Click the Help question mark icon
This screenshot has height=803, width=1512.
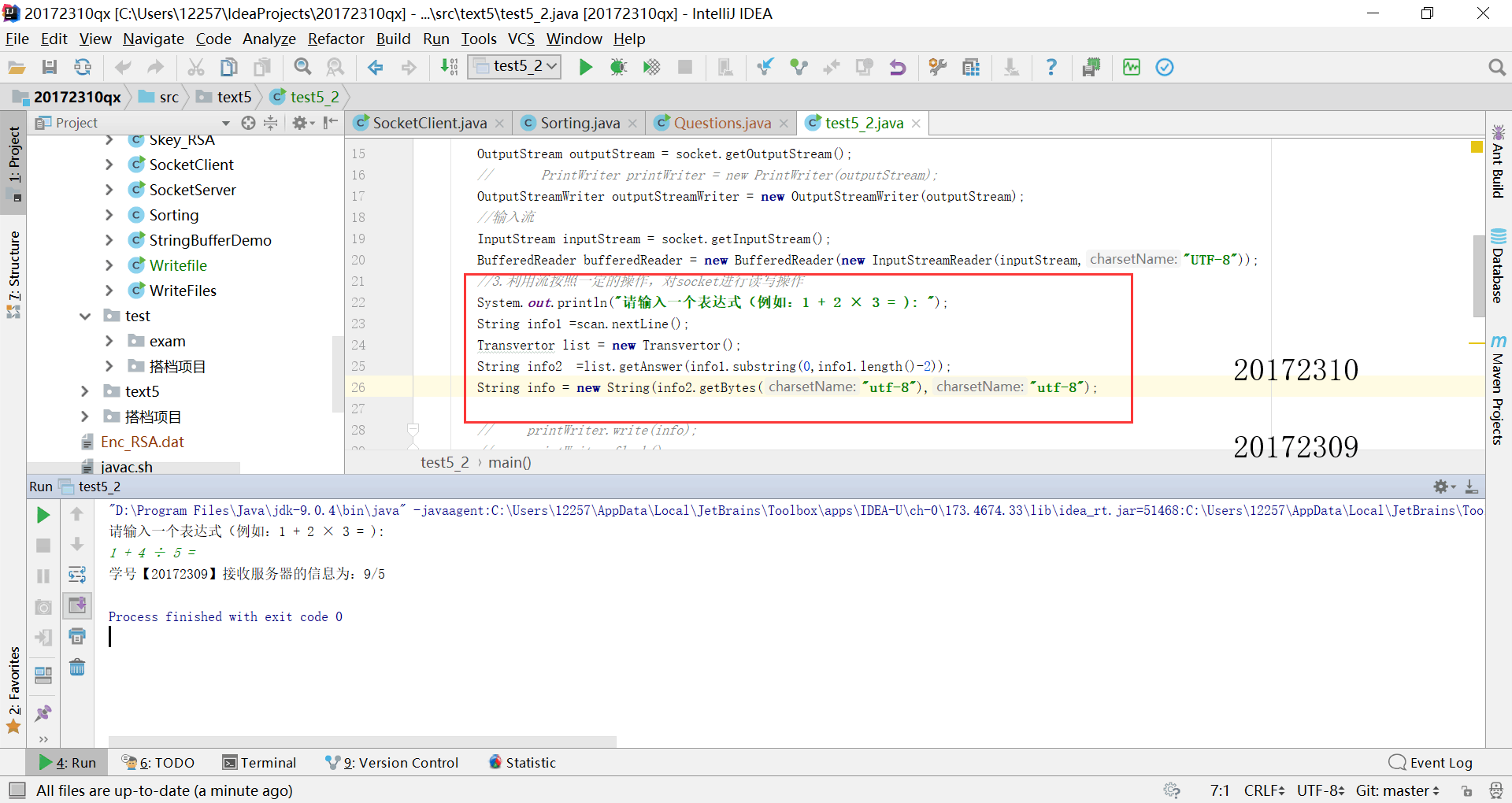(1051, 68)
